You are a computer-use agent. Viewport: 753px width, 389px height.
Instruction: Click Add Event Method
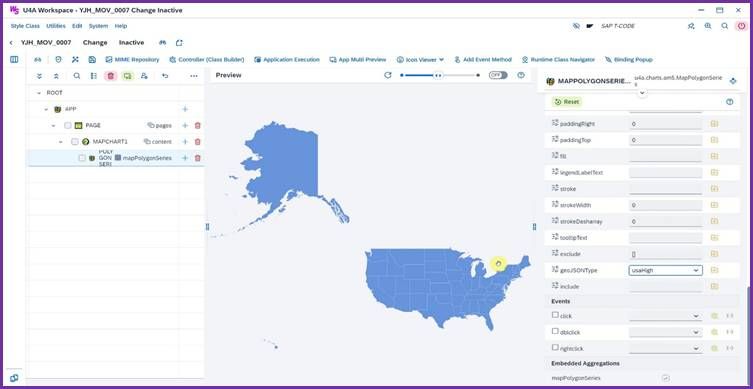coord(483,60)
